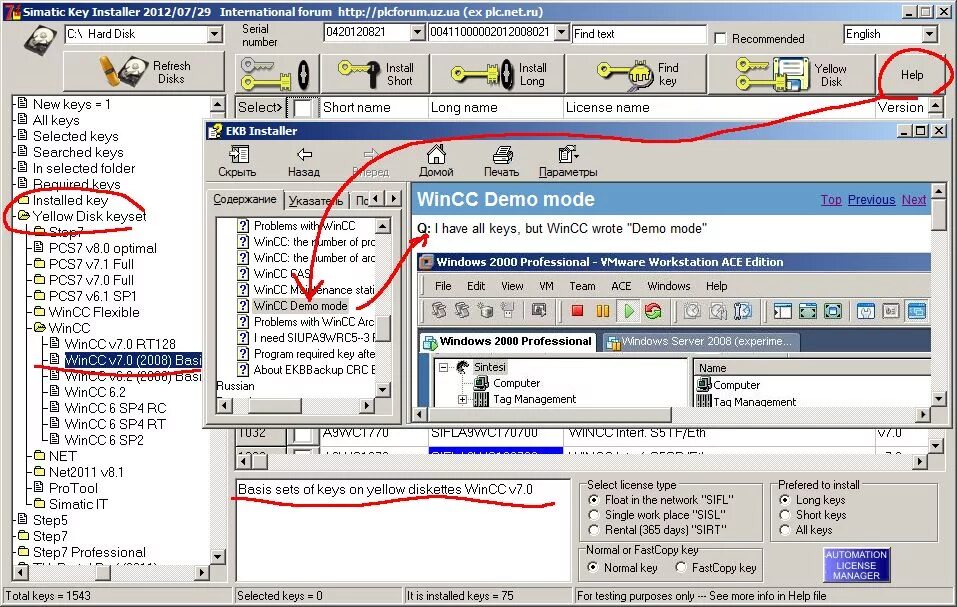The height and width of the screenshot is (607, 957).
Task: Select Rental (365 days) SIRT
Action: (x=594, y=530)
